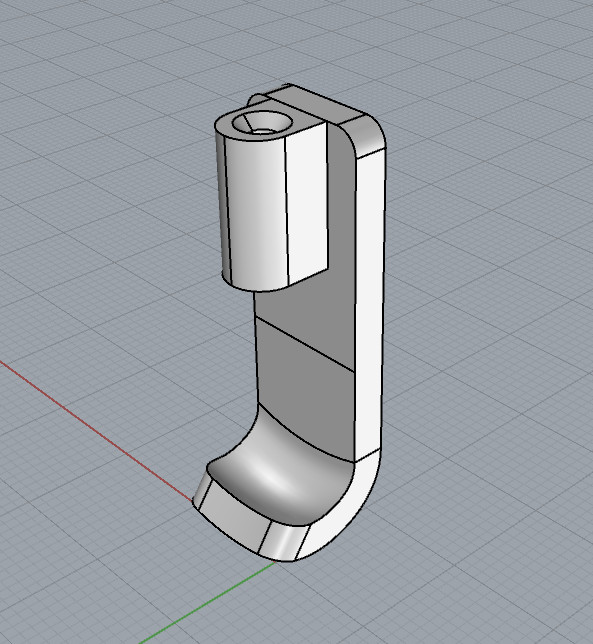Pick the diagonal seam edge on the gray face
Image resolution: width=593 pixels, height=644 pixels.
(x=305, y=344)
